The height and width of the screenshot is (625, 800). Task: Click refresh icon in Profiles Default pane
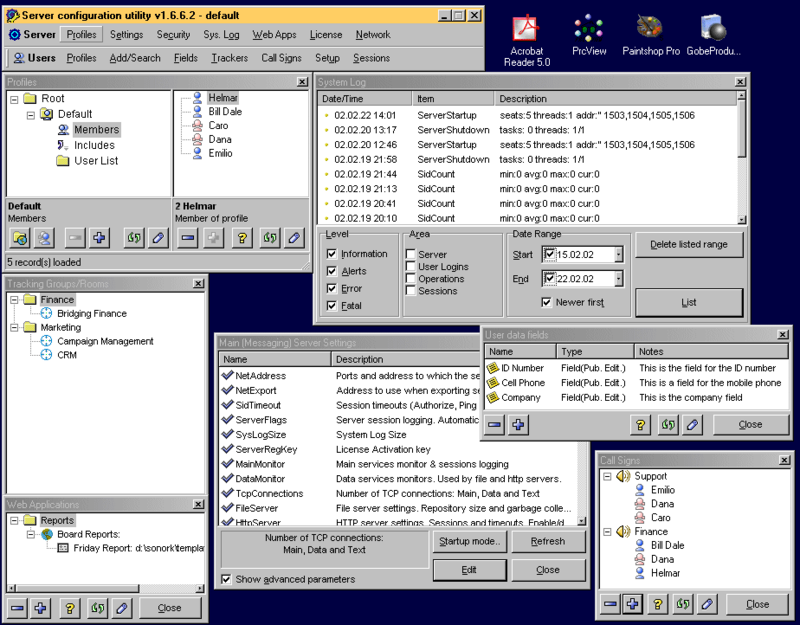(x=134, y=238)
